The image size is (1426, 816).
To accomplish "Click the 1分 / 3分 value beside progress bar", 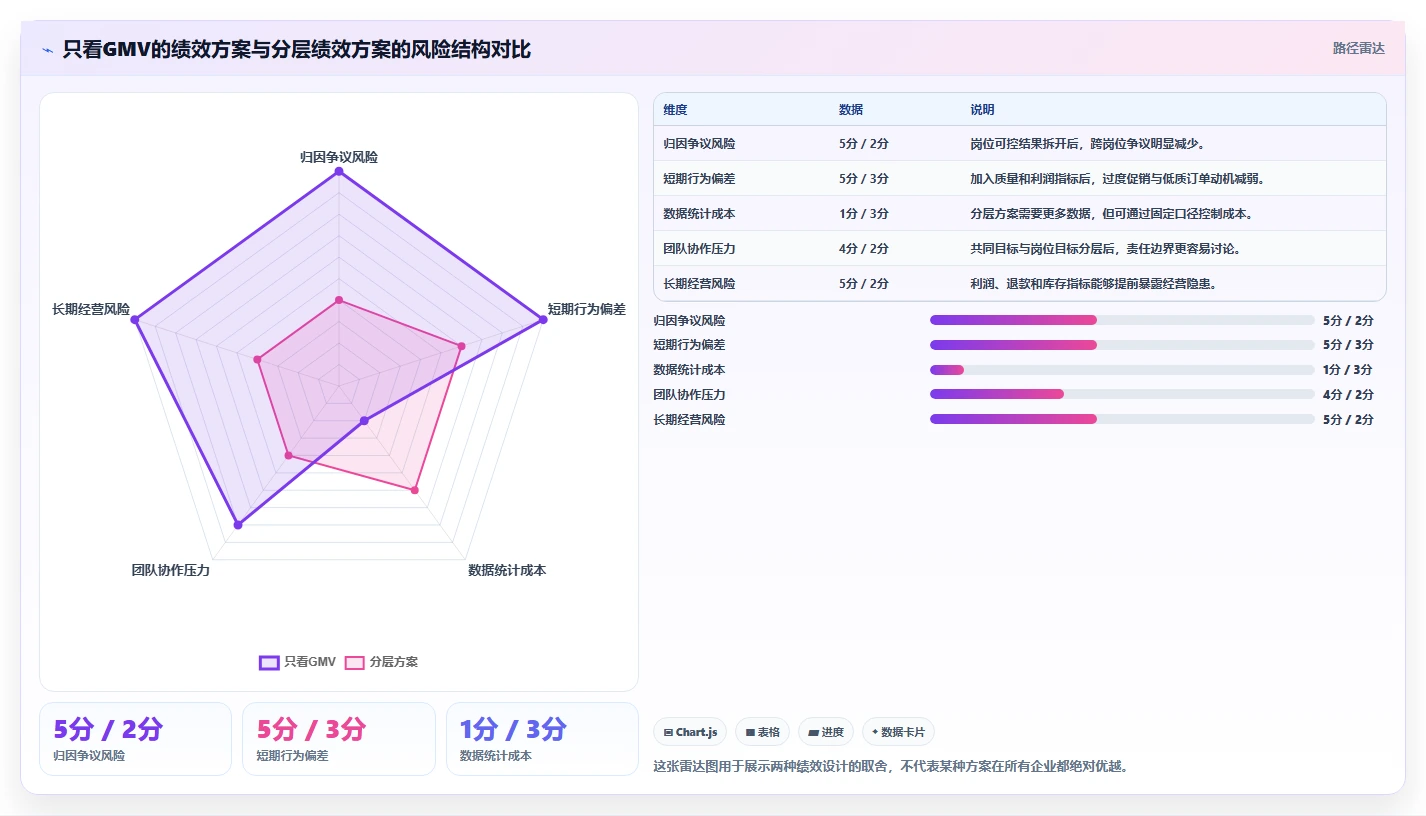I will pyautogui.click(x=1348, y=370).
